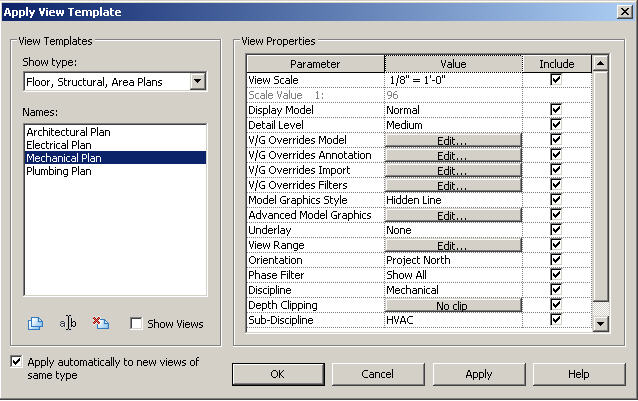The width and height of the screenshot is (638, 401).
Task: Click the properties table scrollbar thumb
Action: click(601, 186)
